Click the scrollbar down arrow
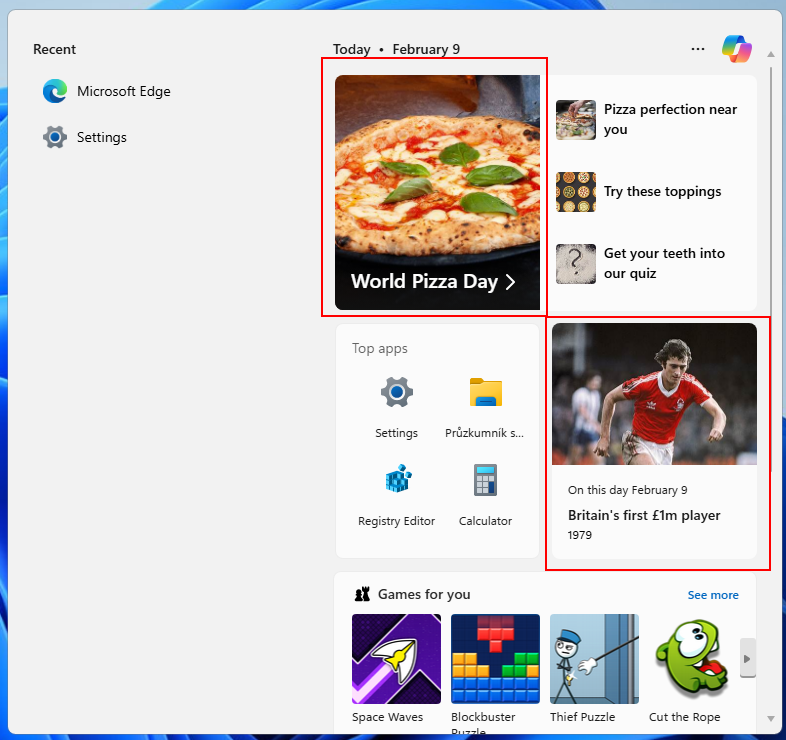786x740 pixels. [x=770, y=718]
